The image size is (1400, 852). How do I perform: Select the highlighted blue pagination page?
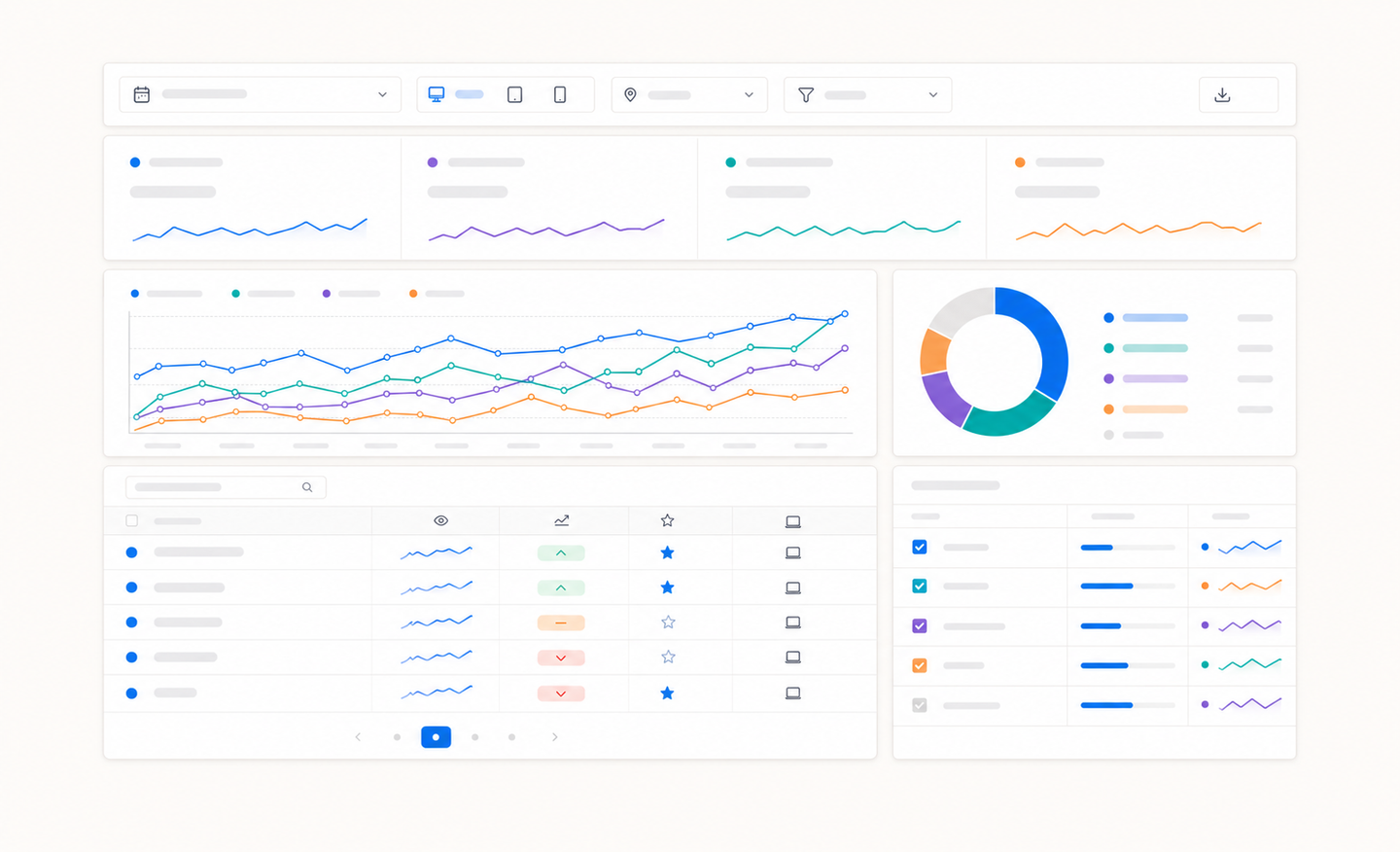pos(436,737)
